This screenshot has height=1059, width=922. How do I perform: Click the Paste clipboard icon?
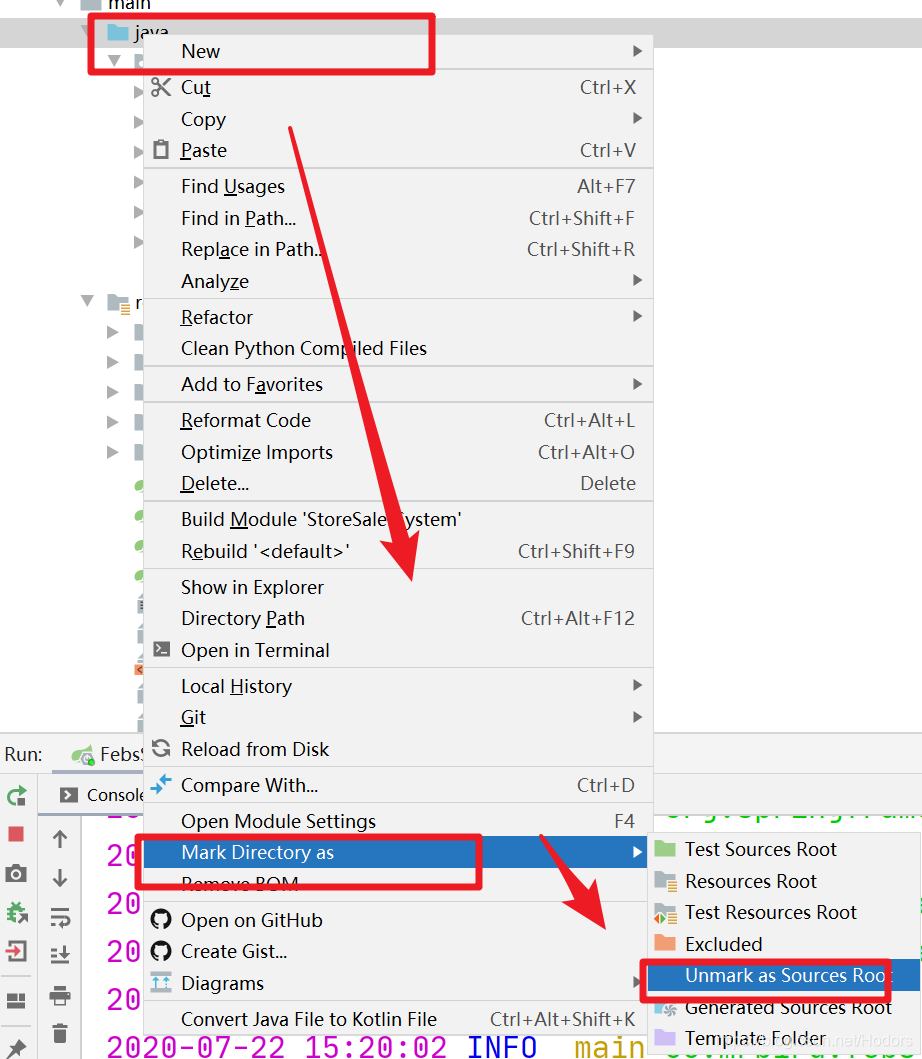coord(161,149)
